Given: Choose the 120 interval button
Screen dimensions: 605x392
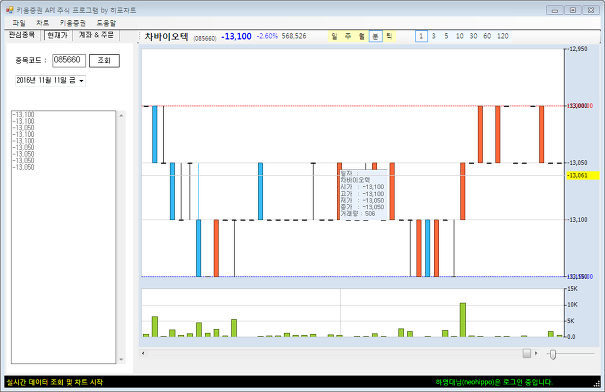Looking at the screenshot, I should [503, 36].
